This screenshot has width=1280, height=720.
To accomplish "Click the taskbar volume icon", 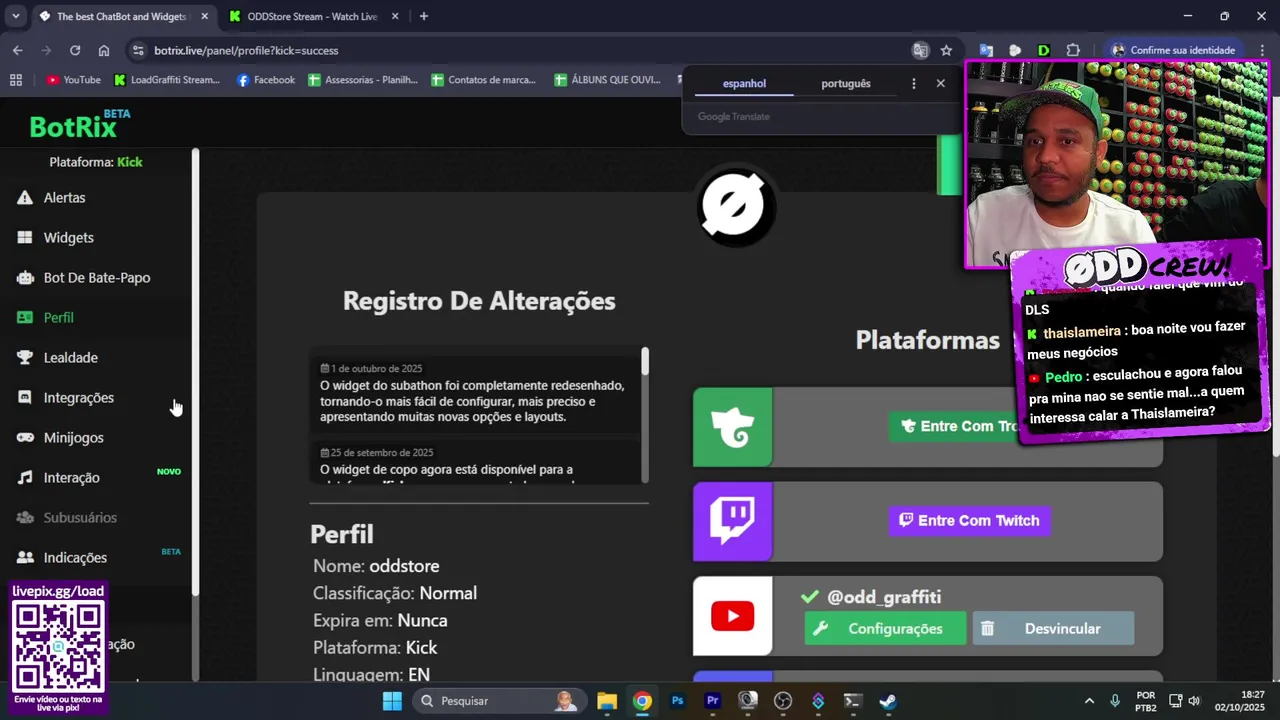I will [x=1194, y=701].
